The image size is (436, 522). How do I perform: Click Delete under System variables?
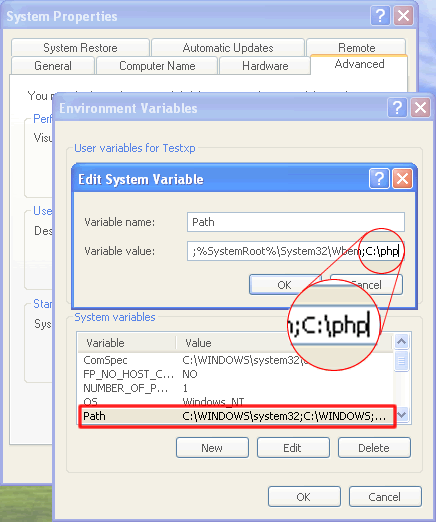(x=374, y=448)
